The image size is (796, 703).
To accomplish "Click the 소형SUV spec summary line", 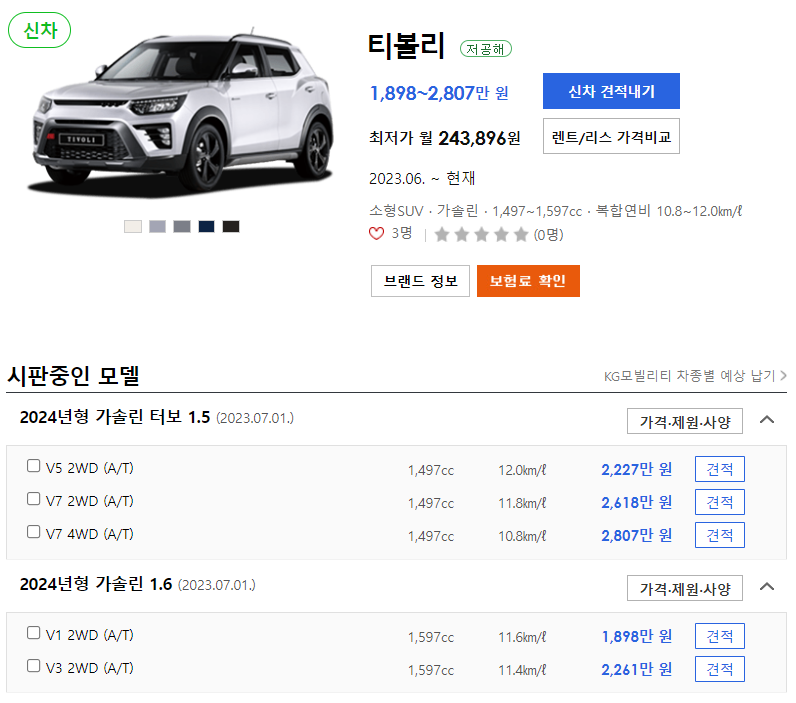I will [x=555, y=211].
